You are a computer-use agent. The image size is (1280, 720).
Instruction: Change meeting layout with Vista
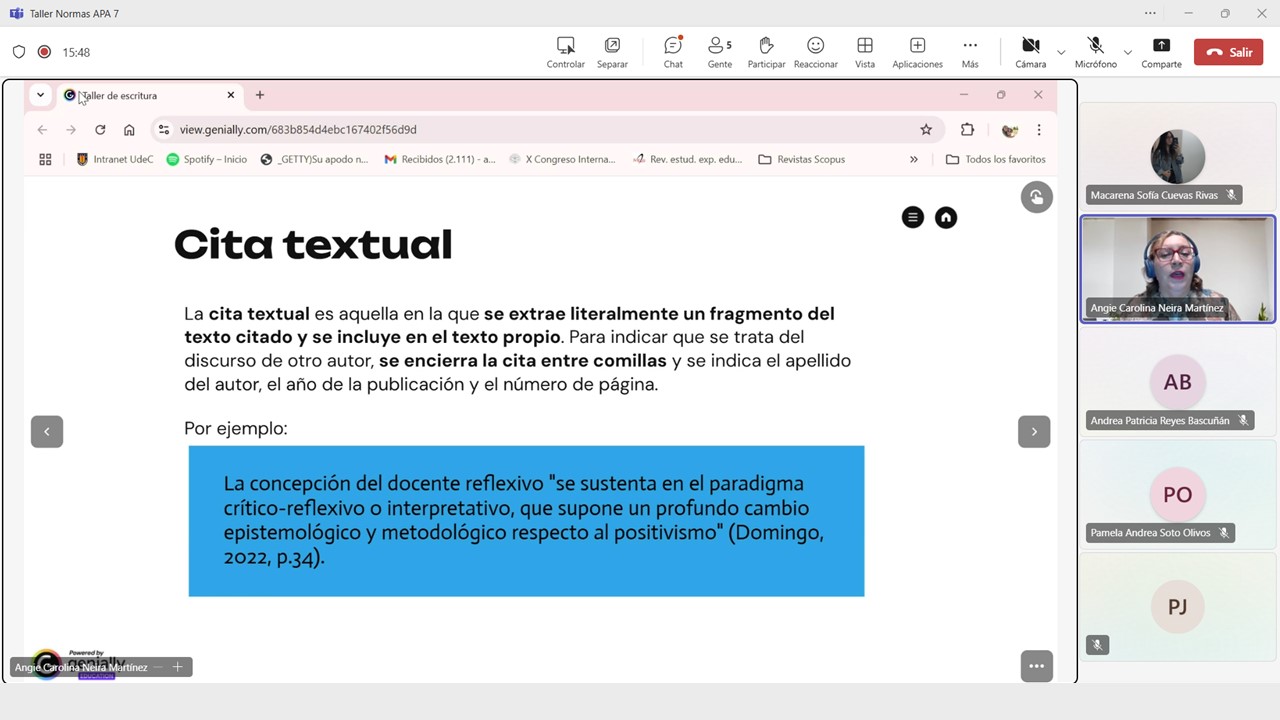[x=865, y=52]
